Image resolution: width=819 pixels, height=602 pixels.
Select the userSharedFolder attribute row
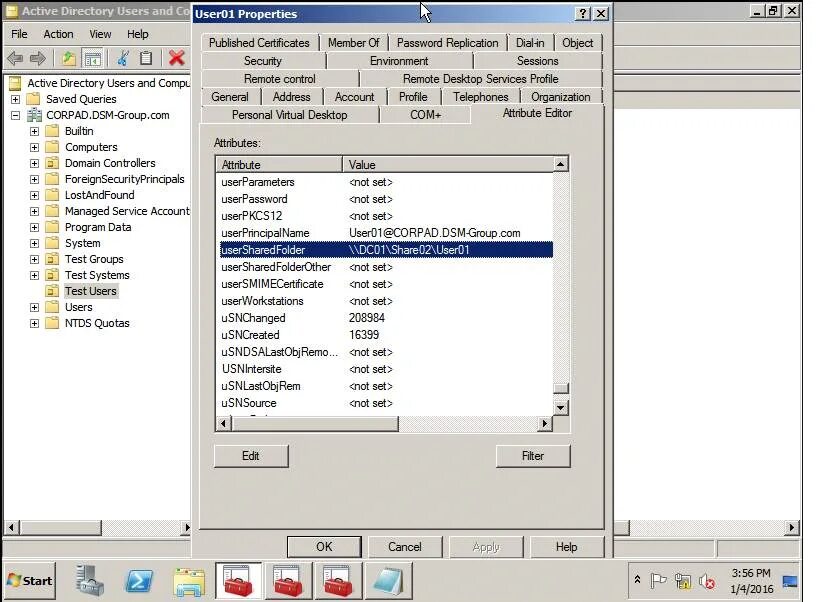pyautogui.click(x=386, y=250)
